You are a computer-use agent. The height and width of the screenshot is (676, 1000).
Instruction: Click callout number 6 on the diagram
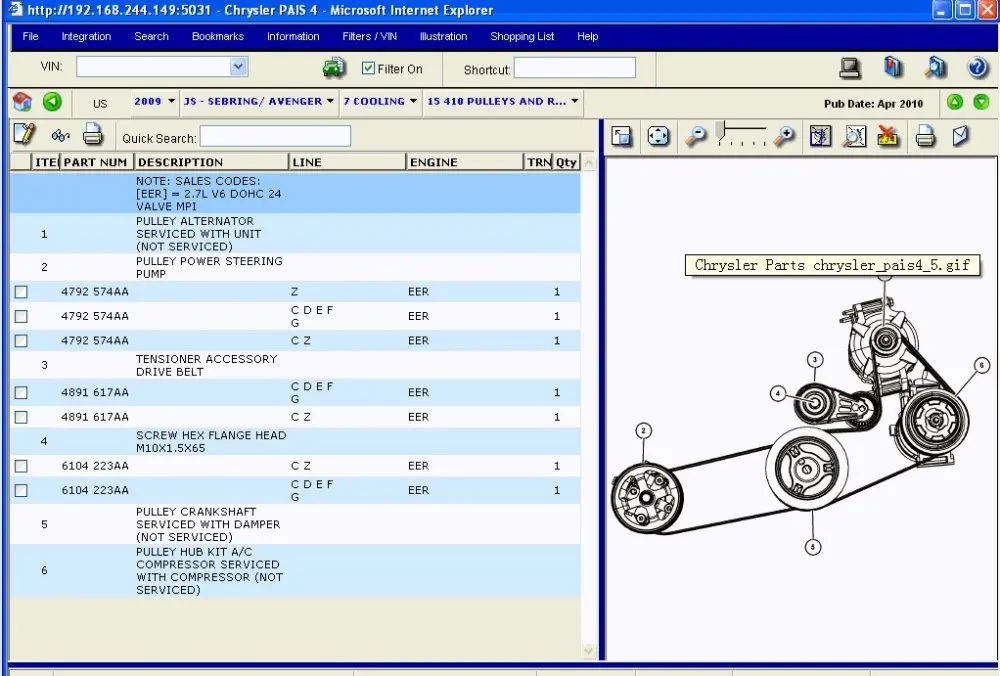pyautogui.click(x=982, y=365)
